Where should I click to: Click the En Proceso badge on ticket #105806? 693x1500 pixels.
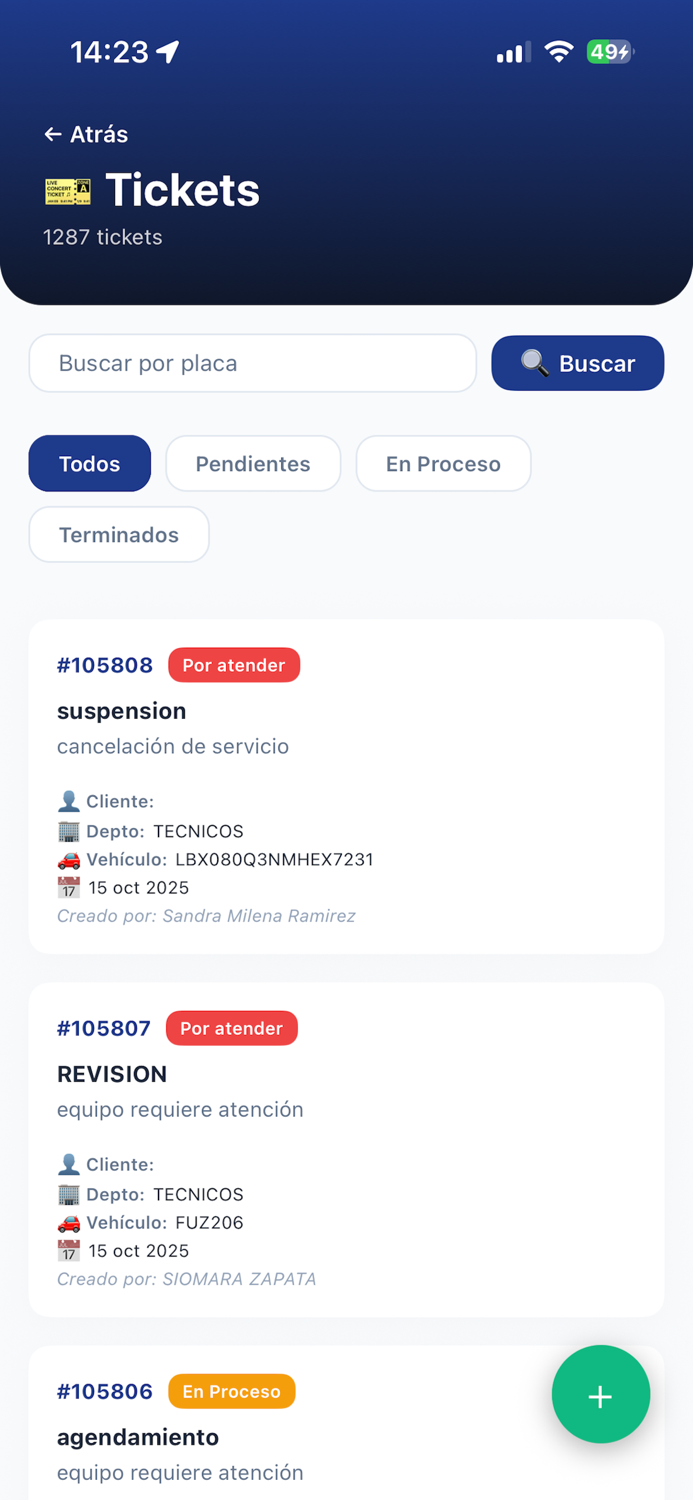pos(231,1390)
